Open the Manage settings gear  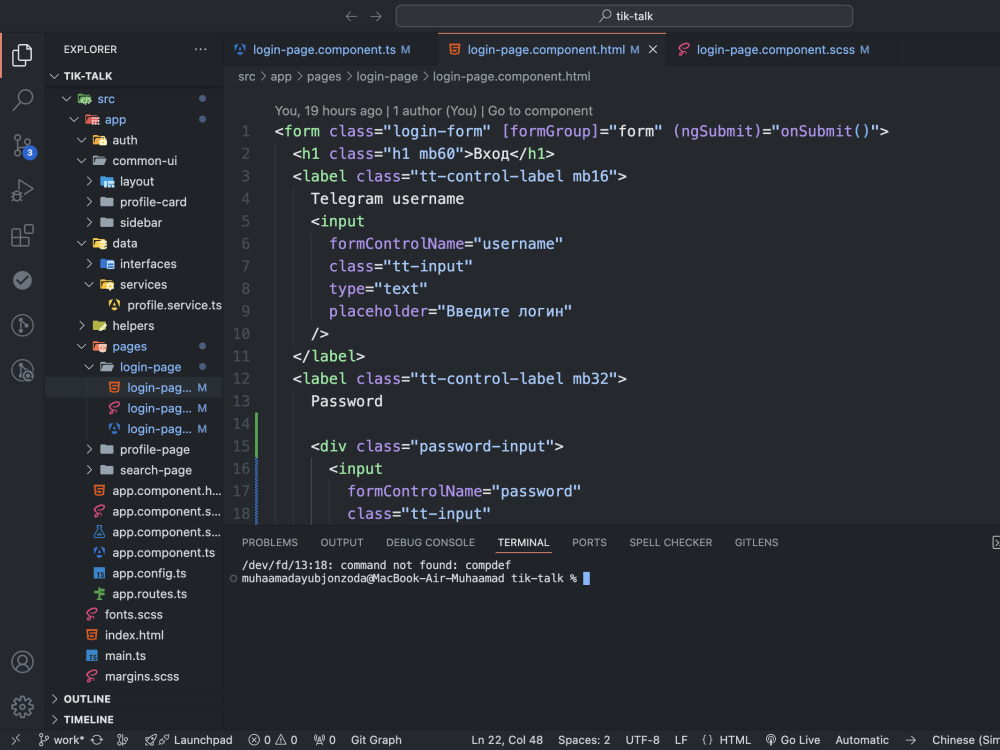[22, 705]
